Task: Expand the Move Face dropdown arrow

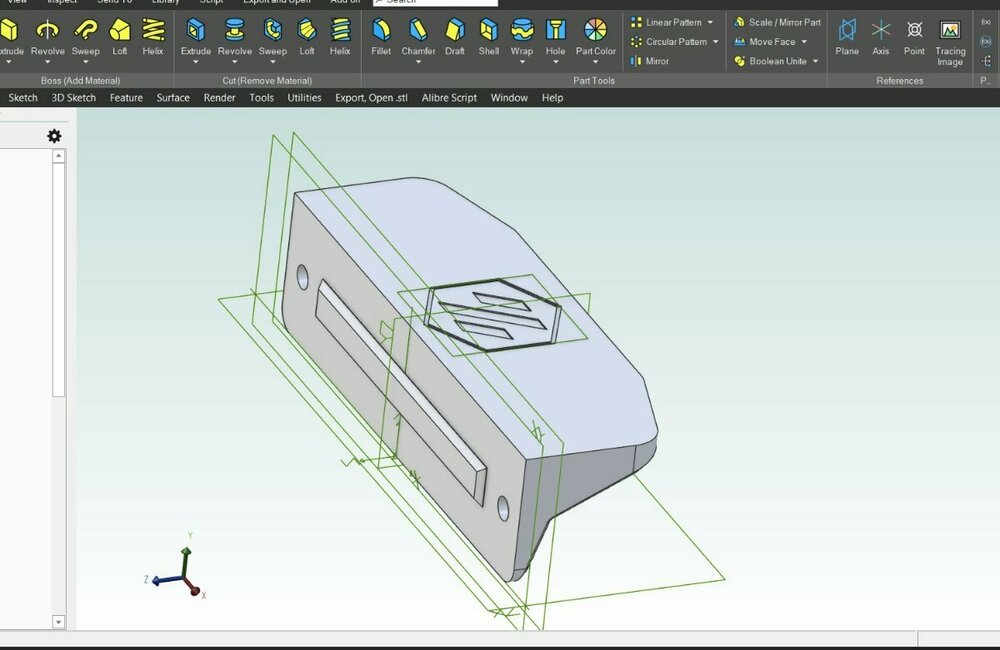Action: pos(804,42)
